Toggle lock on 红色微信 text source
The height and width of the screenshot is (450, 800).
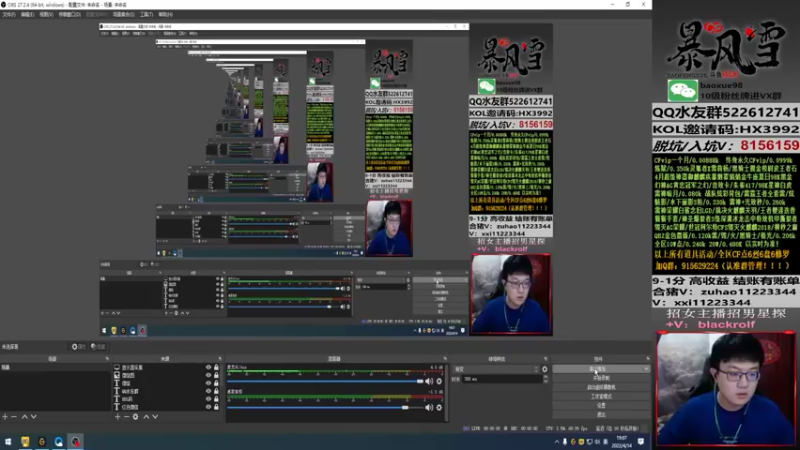(x=216, y=407)
